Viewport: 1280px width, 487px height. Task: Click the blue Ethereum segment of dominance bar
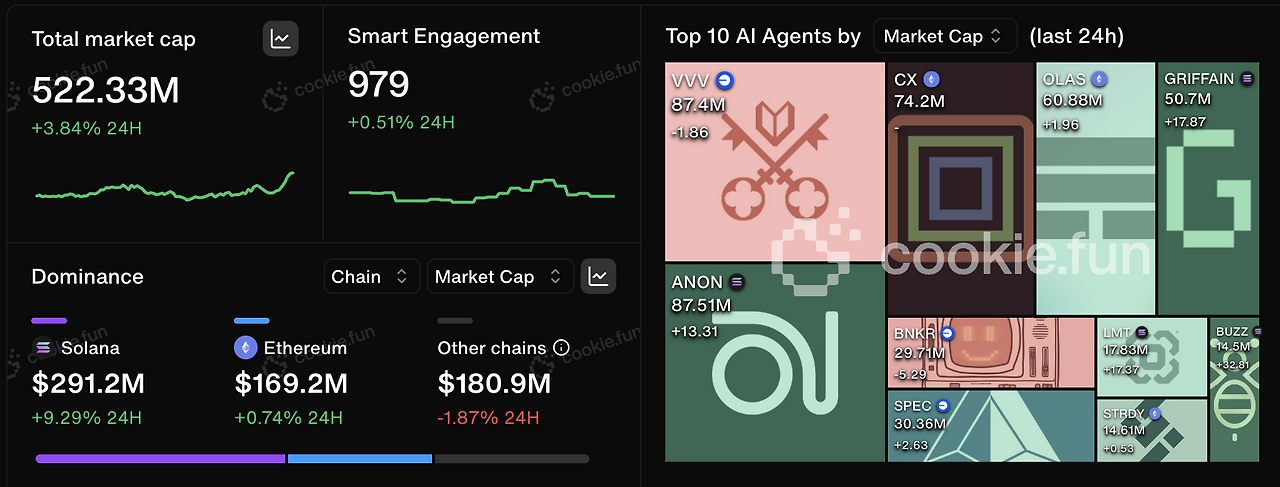click(x=360, y=459)
